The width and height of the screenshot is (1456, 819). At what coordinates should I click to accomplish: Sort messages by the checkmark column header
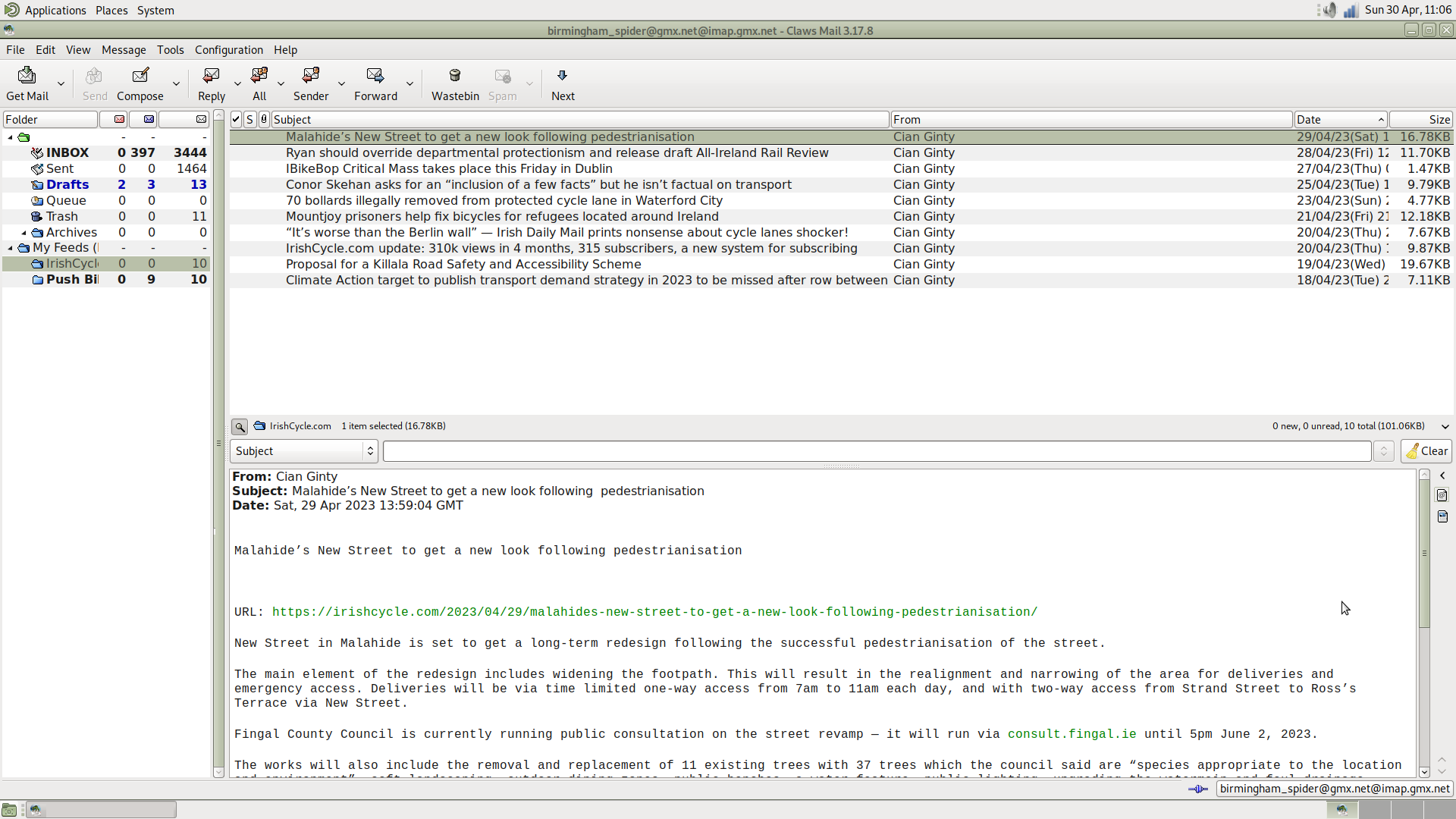236,119
